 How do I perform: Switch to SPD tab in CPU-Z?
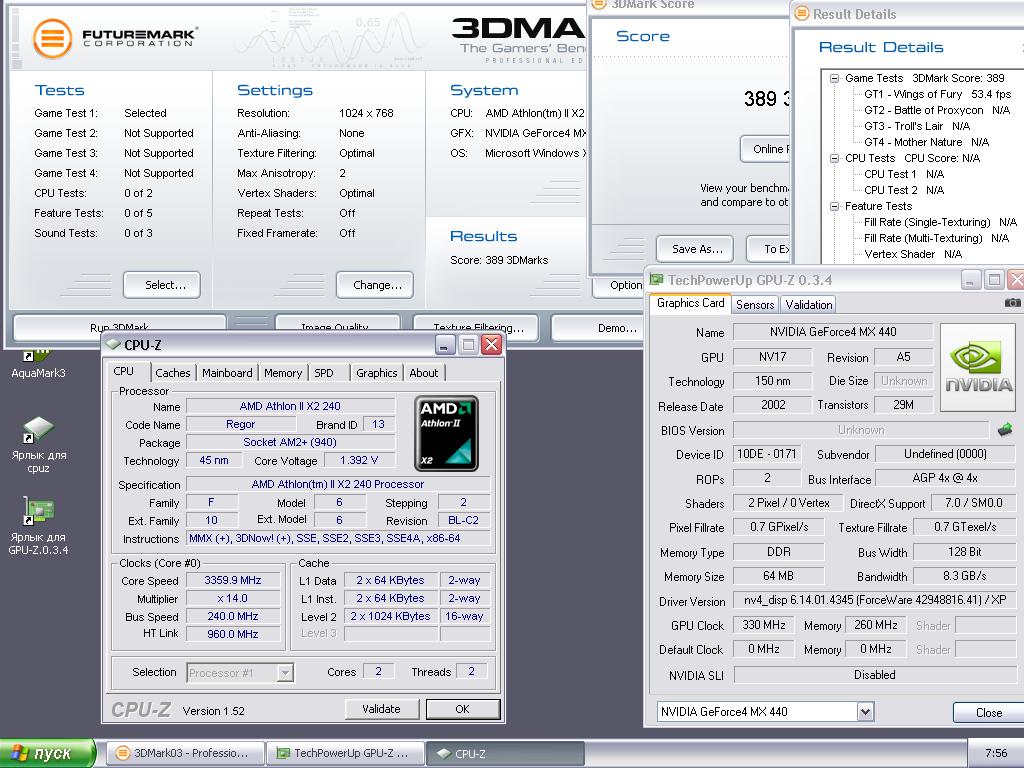click(324, 373)
